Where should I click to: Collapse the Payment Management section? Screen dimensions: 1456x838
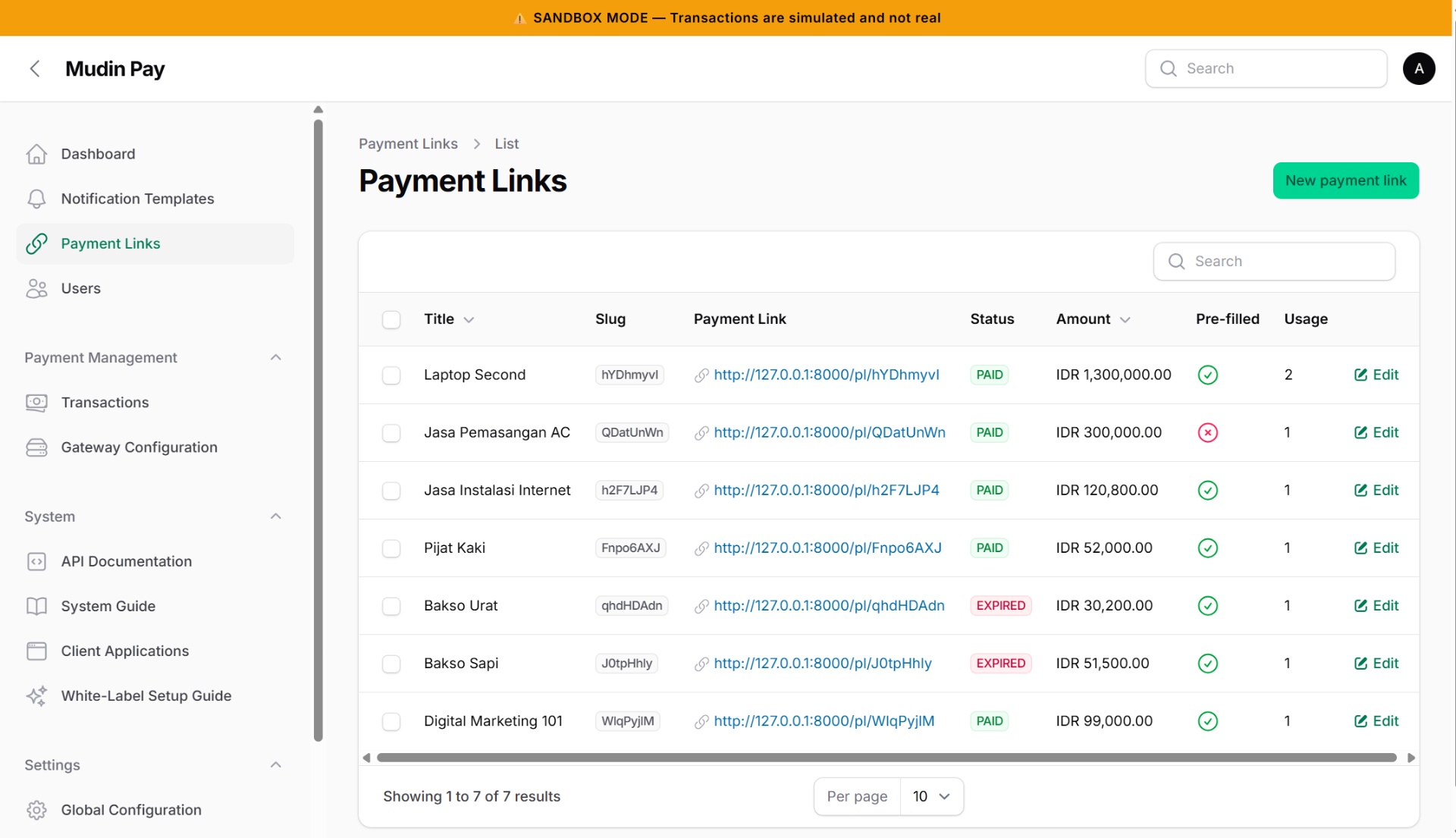pyautogui.click(x=276, y=357)
